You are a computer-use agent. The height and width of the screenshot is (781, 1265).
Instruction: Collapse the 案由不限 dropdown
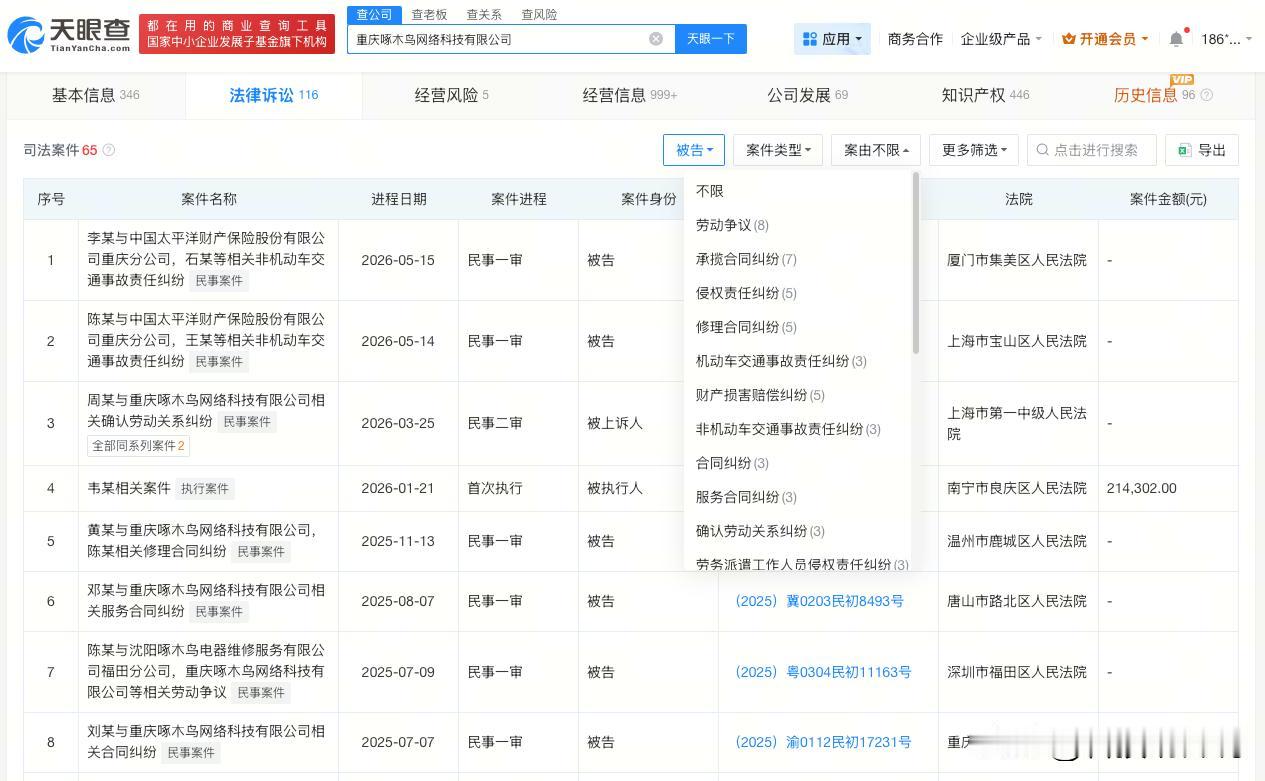(876, 150)
